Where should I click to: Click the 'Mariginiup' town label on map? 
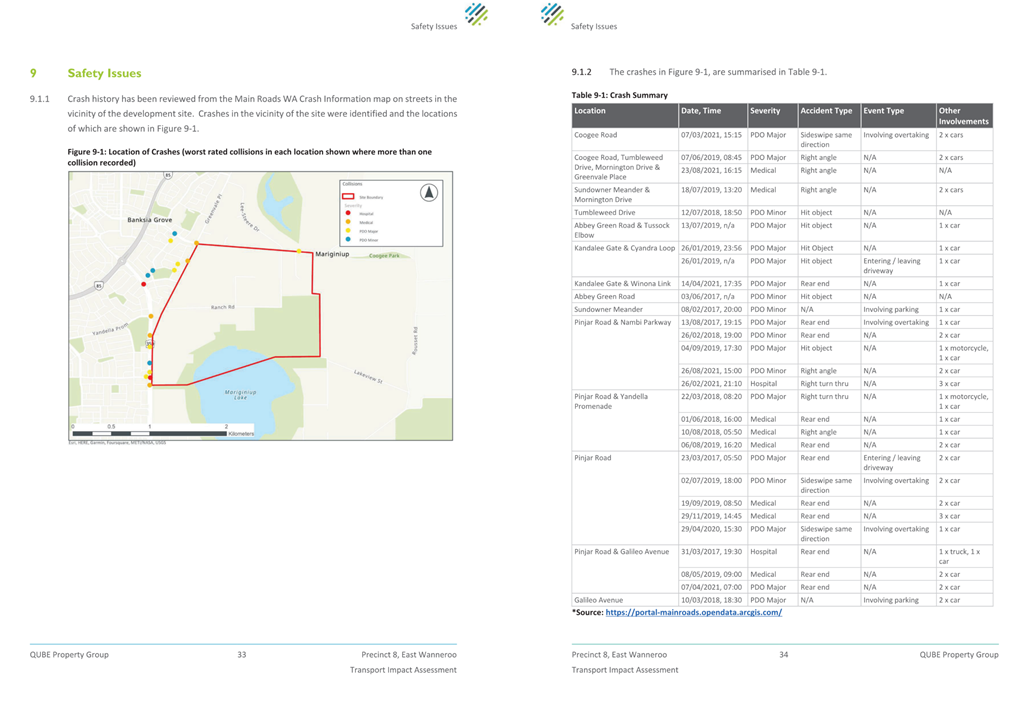point(332,254)
